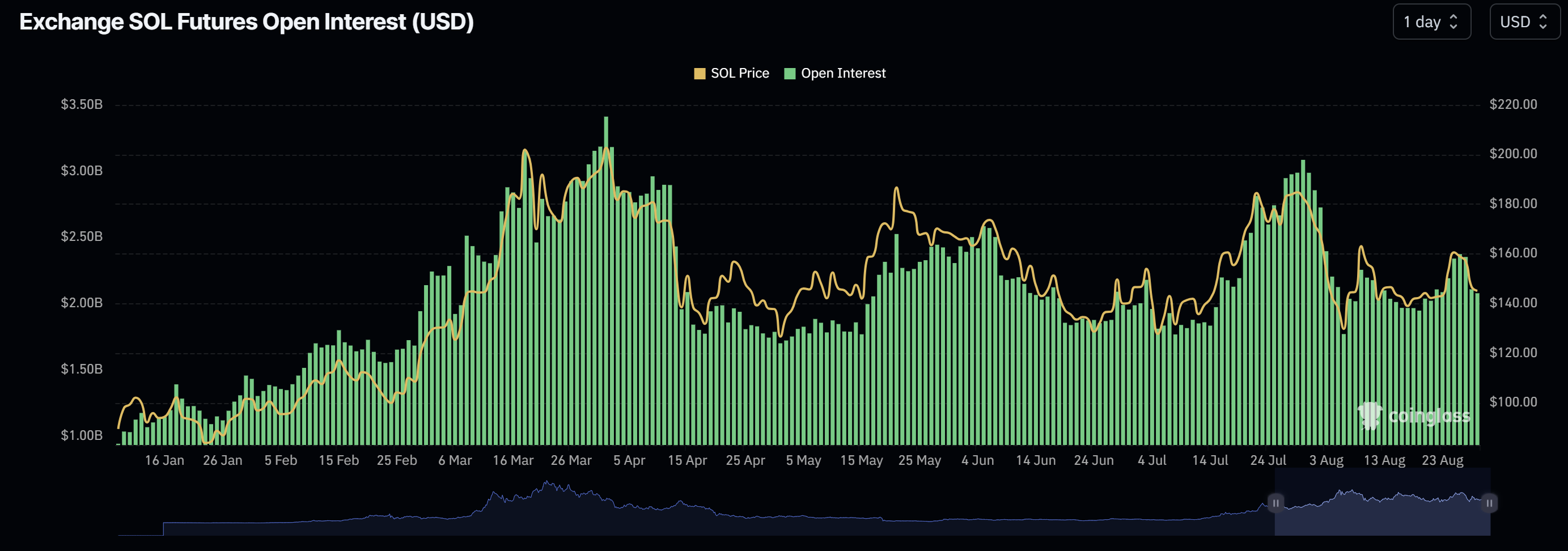Click the '5 Apr' date label
This screenshot has height=551, width=1568.
coord(629,460)
